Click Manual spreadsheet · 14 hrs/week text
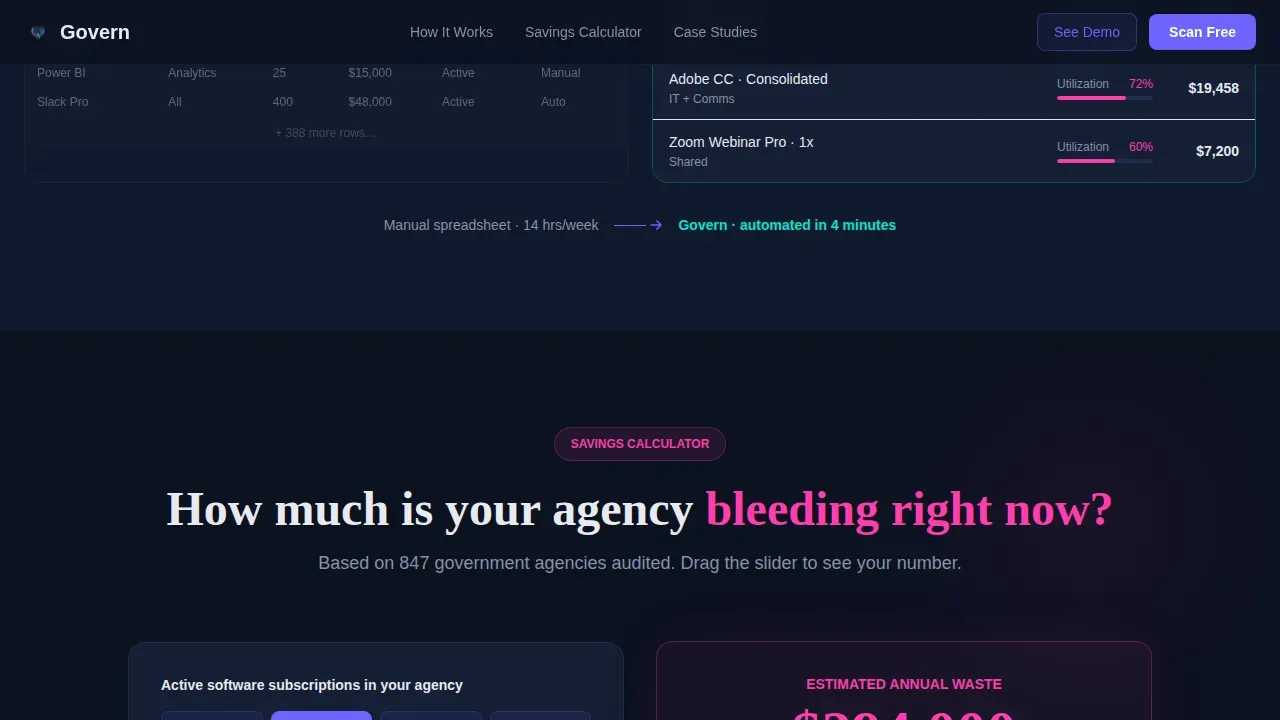This screenshot has height=720, width=1280. click(x=491, y=225)
